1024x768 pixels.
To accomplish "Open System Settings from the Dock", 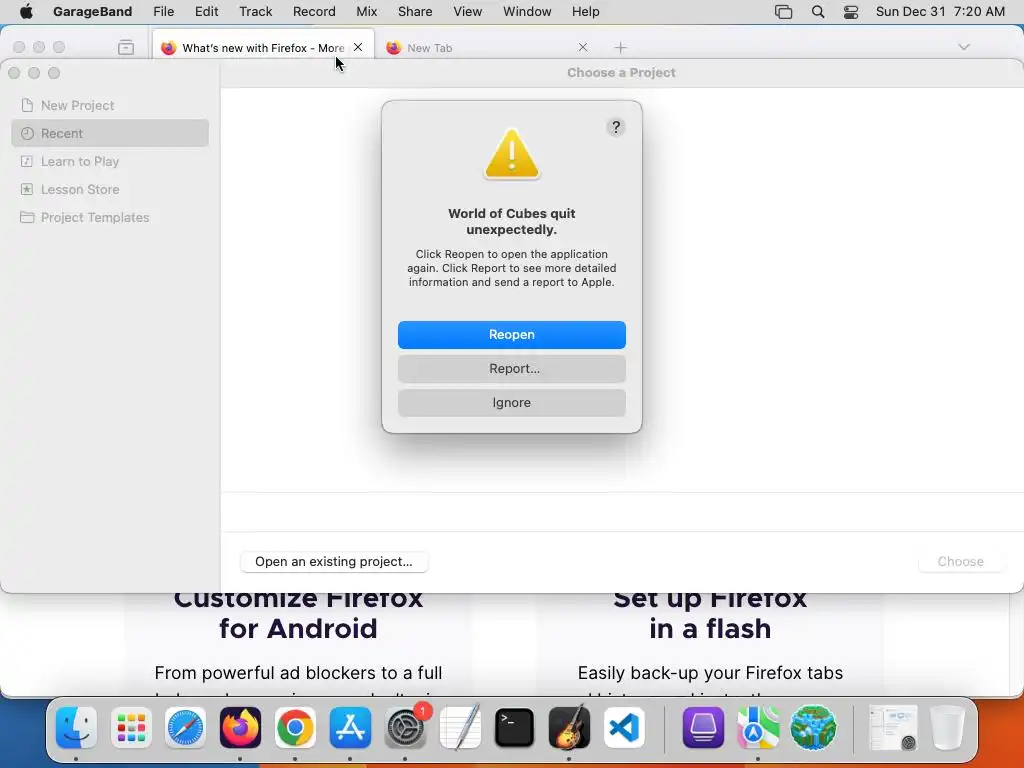I will (x=406, y=727).
